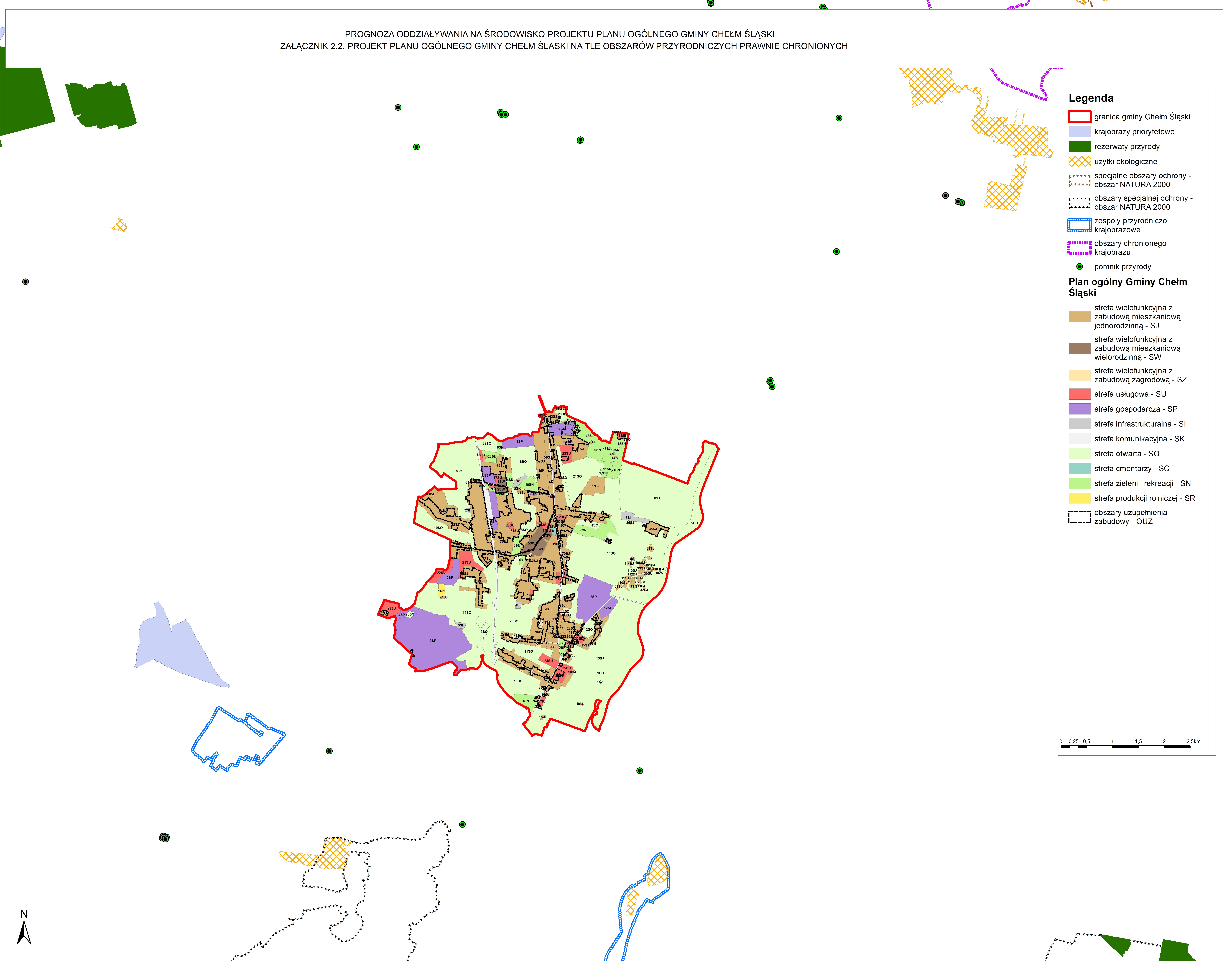This screenshot has width=1232, height=961.
Task: Click the '5SO' zone label on the map
Action: (694, 523)
